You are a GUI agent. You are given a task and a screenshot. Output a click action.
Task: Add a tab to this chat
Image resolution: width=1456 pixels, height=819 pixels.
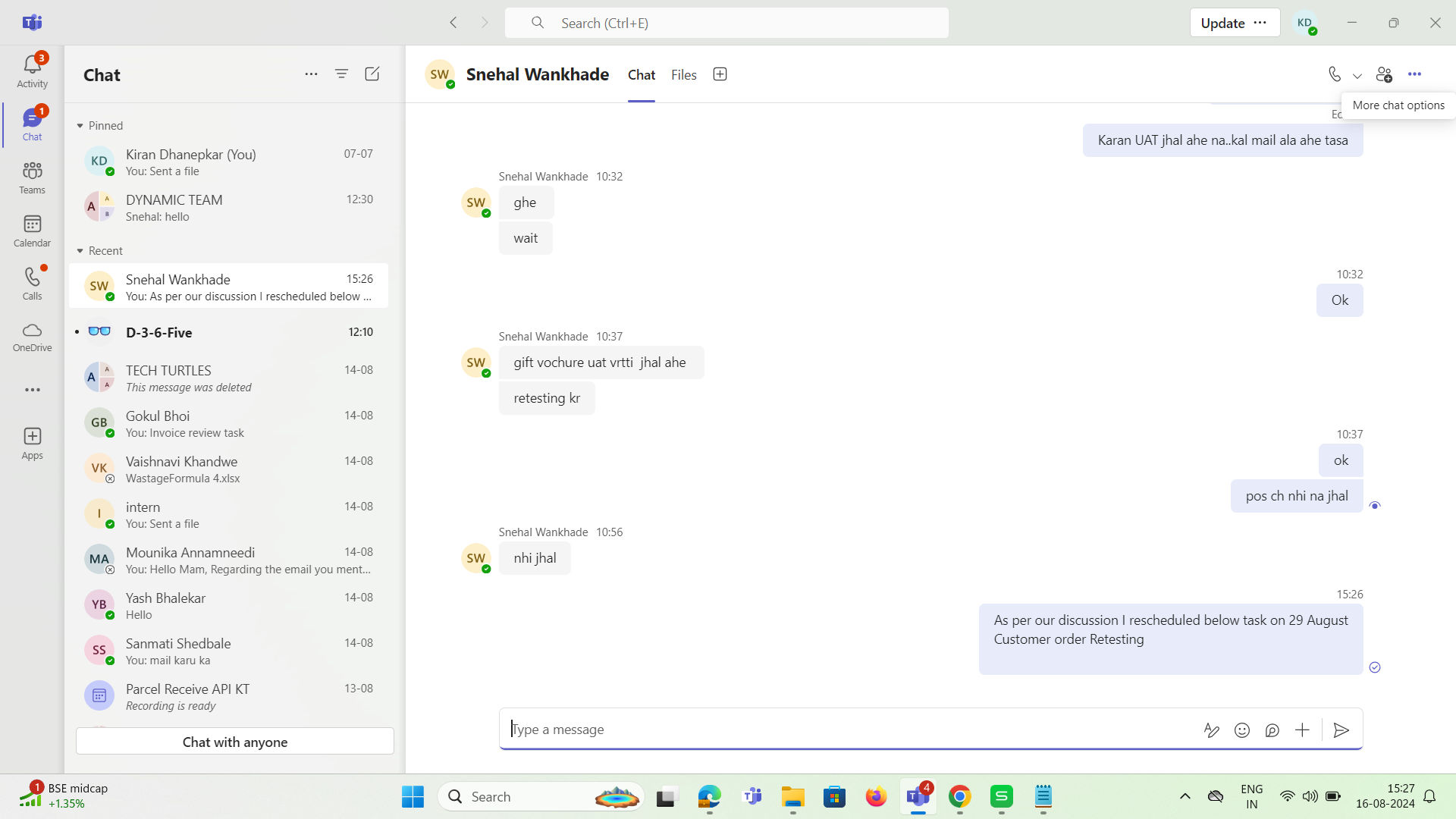pyautogui.click(x=720, y=74)
